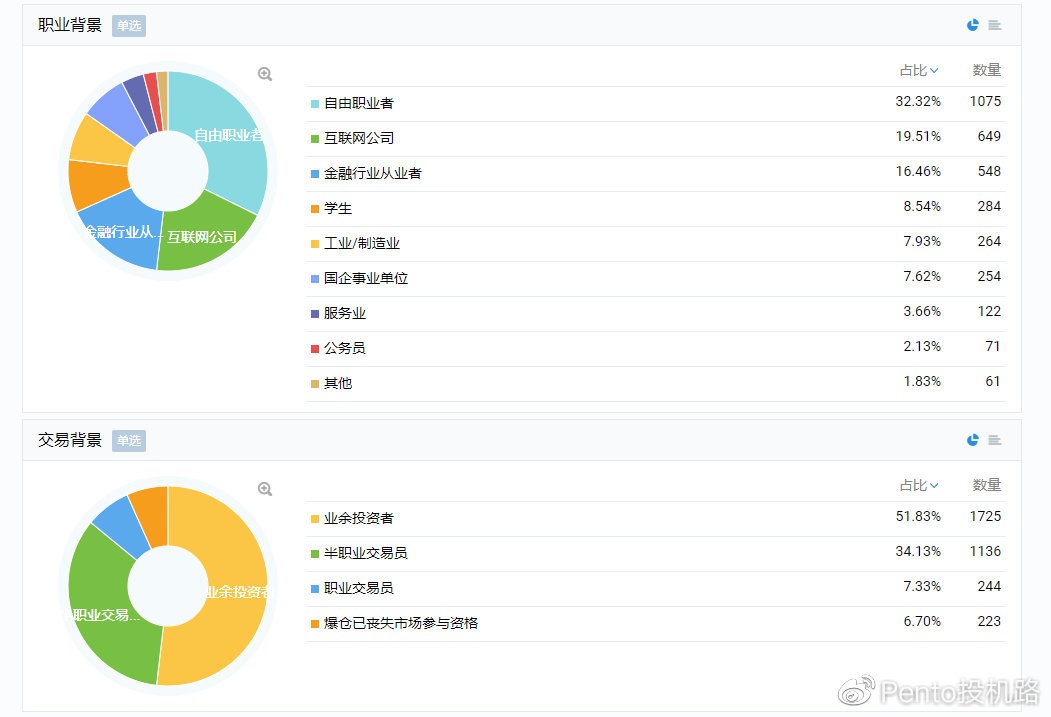Select the 自由职业者 legend color square

315,103
